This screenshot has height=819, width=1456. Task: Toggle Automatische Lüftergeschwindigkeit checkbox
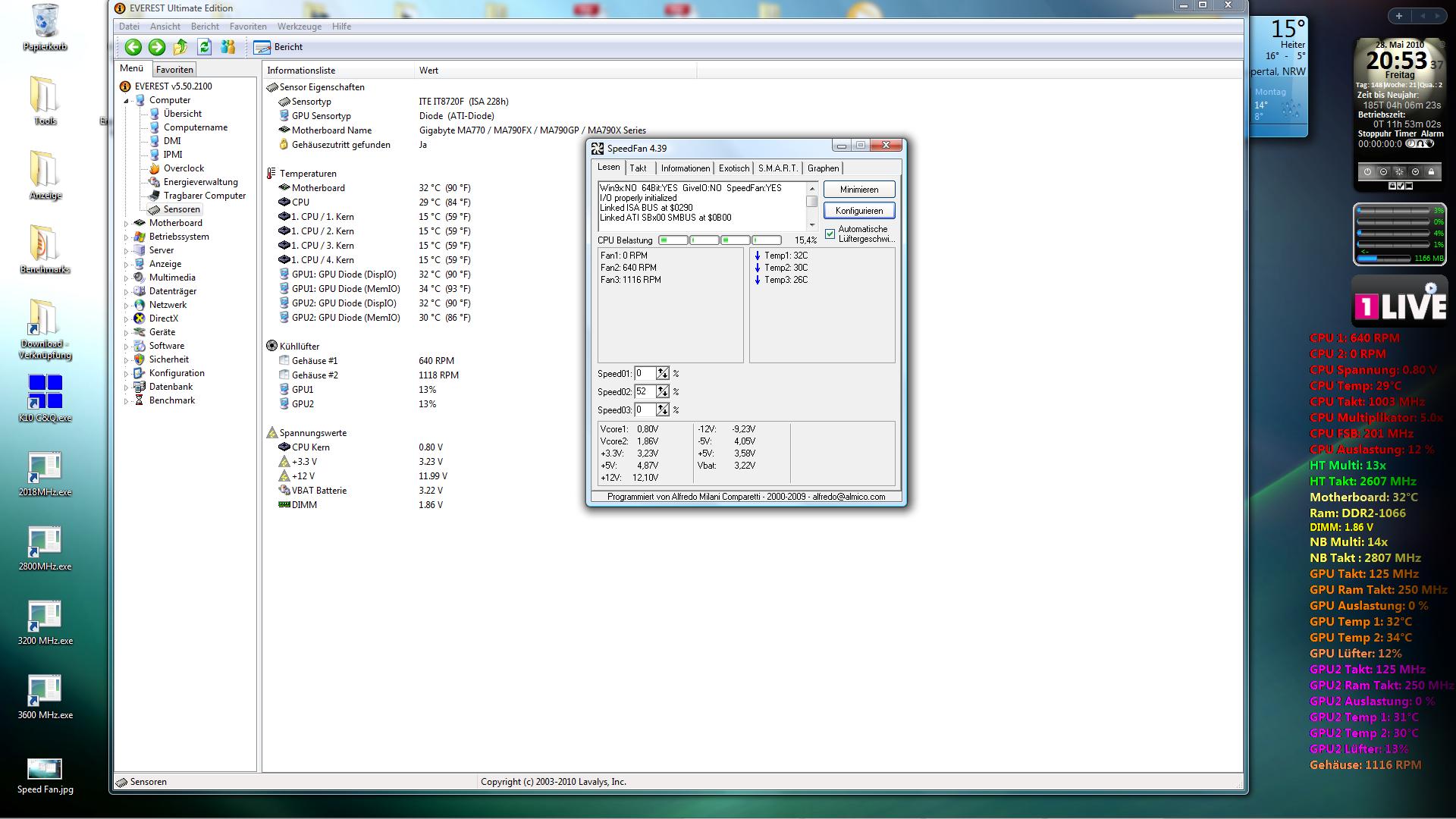tap(830, 234)
